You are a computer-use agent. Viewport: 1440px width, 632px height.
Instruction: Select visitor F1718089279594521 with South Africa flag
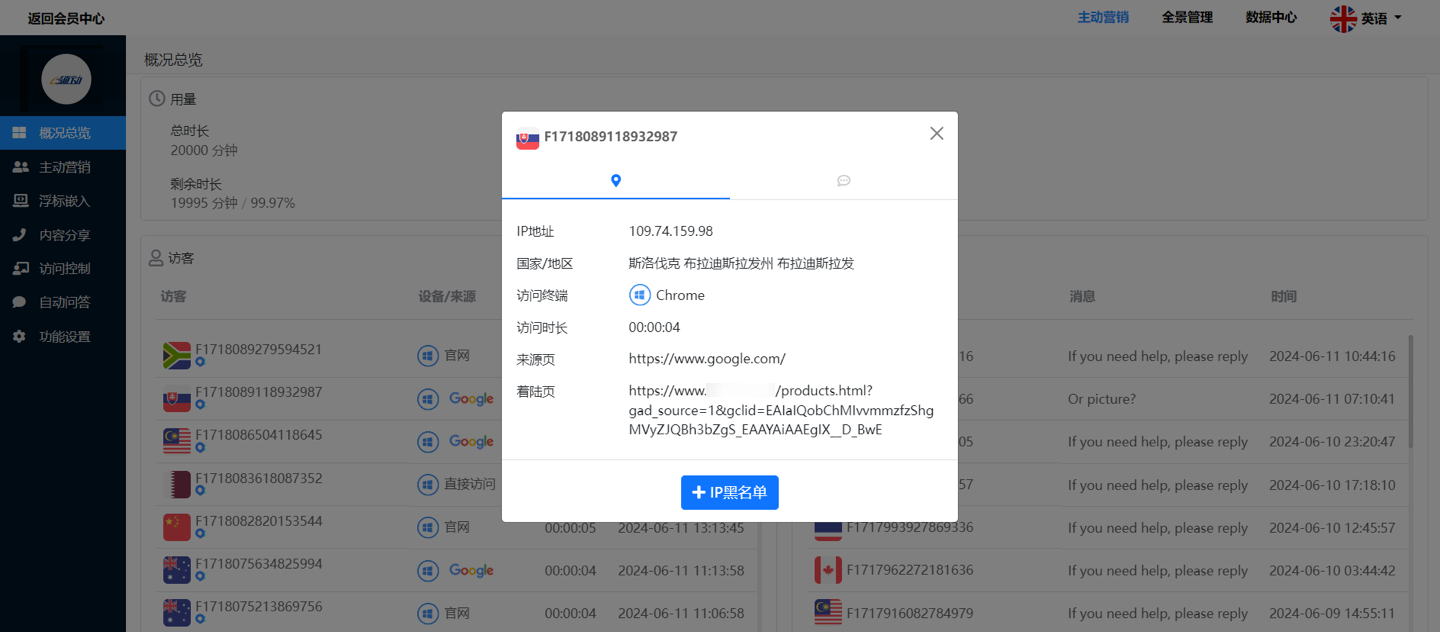[258, 350]
